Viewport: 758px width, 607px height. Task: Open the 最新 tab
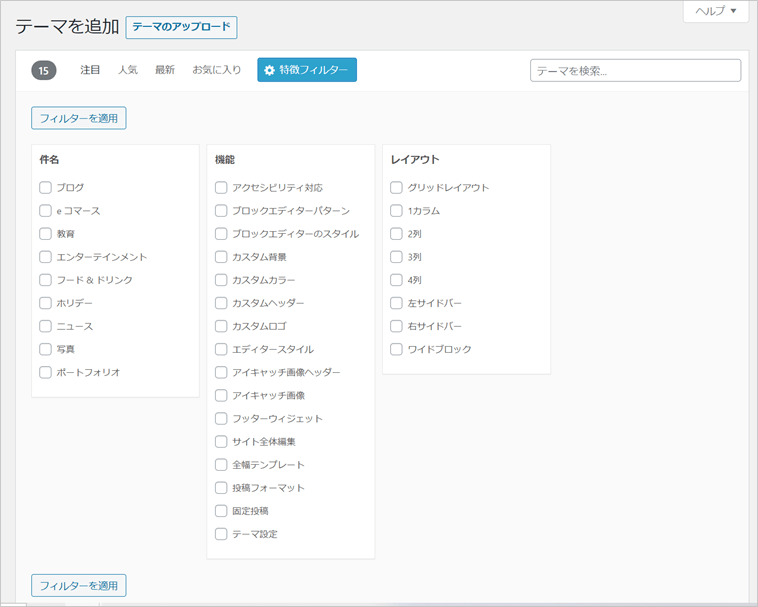coord(165,70)
